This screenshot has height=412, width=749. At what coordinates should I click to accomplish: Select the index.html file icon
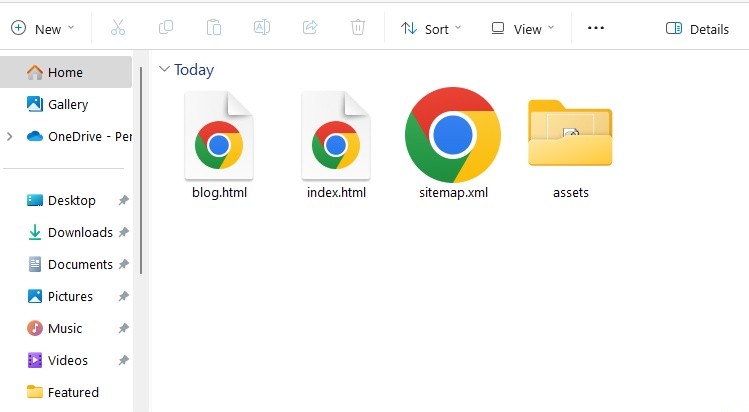pyautogui.click(x=336, y=136)
